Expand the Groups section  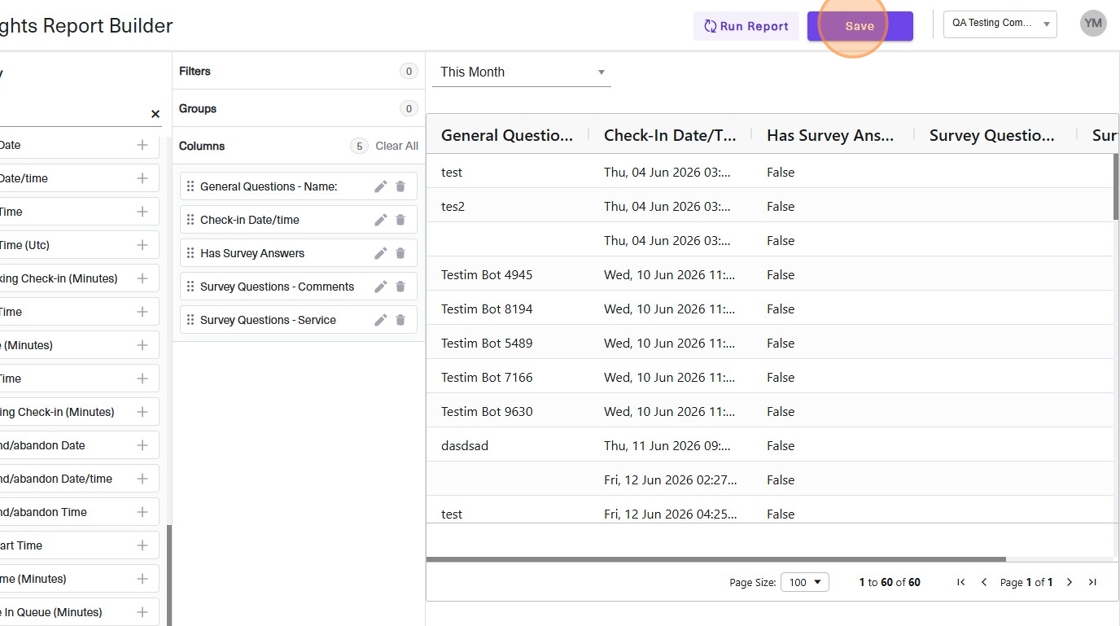point(298,109)
